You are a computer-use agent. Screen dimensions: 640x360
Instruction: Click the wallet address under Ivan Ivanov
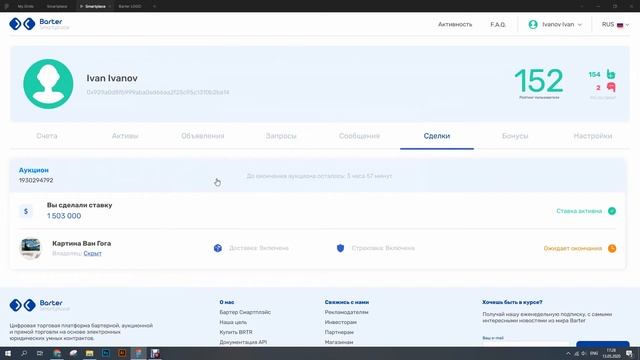158,92
